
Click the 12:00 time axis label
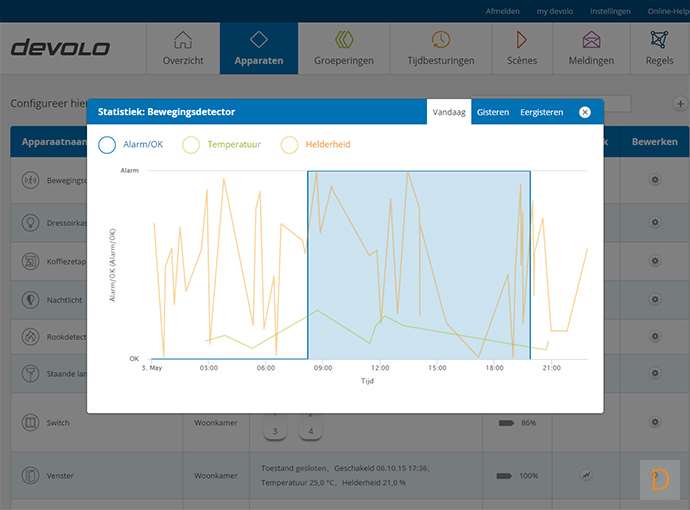point(380,368)
